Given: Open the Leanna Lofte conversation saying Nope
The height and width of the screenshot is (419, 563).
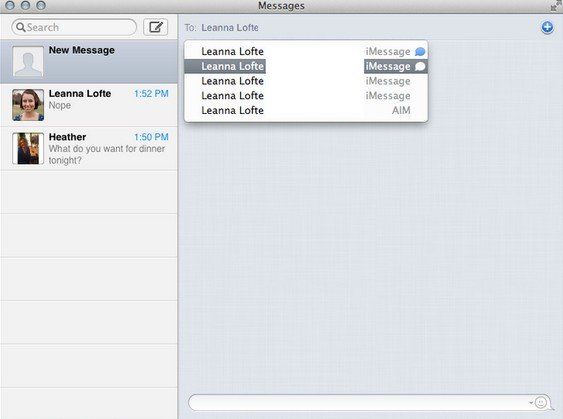Looking at the screenshot, I should (x=89, y=105).
